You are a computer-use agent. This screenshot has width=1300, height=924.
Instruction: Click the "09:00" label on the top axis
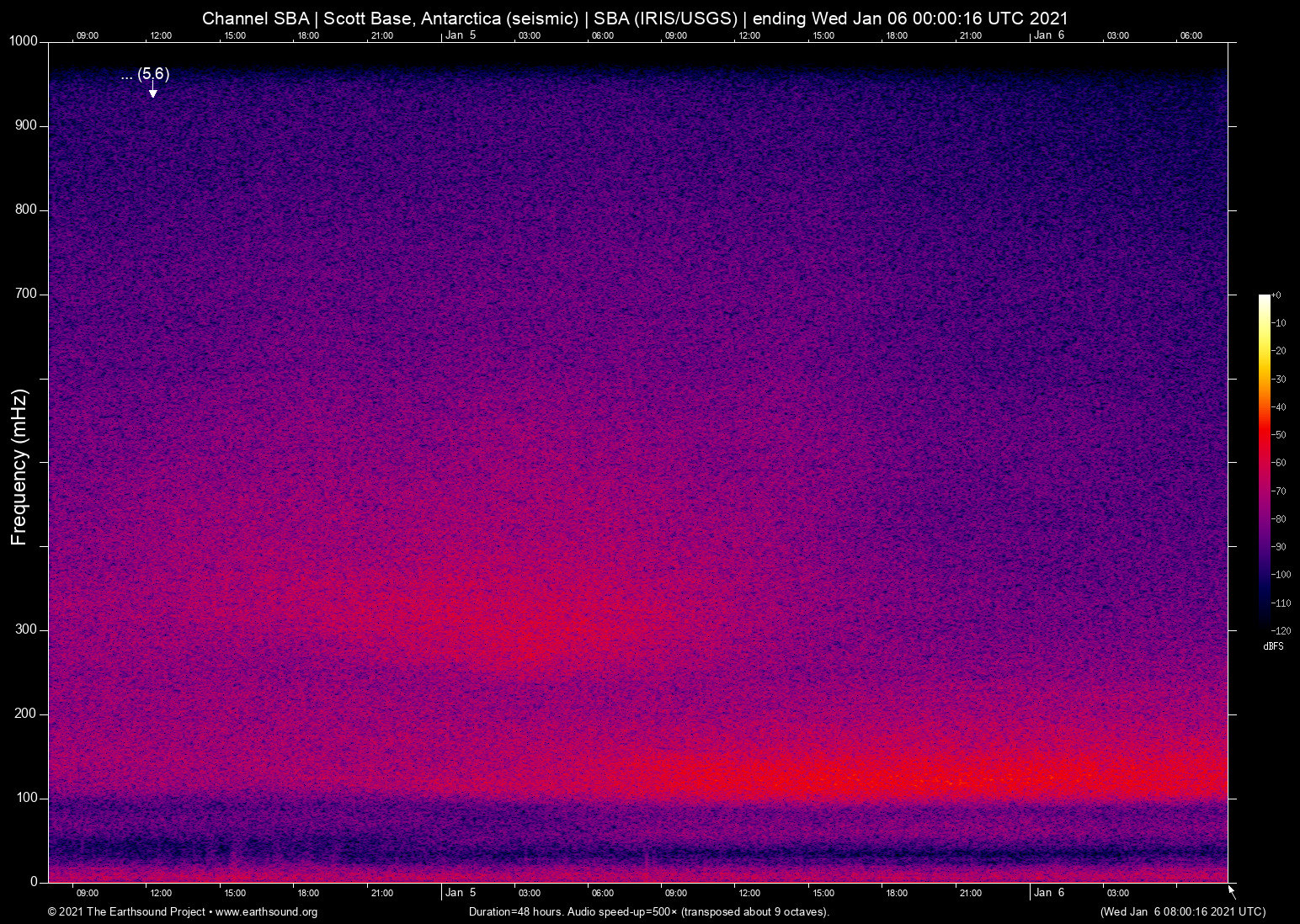point(88,35)
